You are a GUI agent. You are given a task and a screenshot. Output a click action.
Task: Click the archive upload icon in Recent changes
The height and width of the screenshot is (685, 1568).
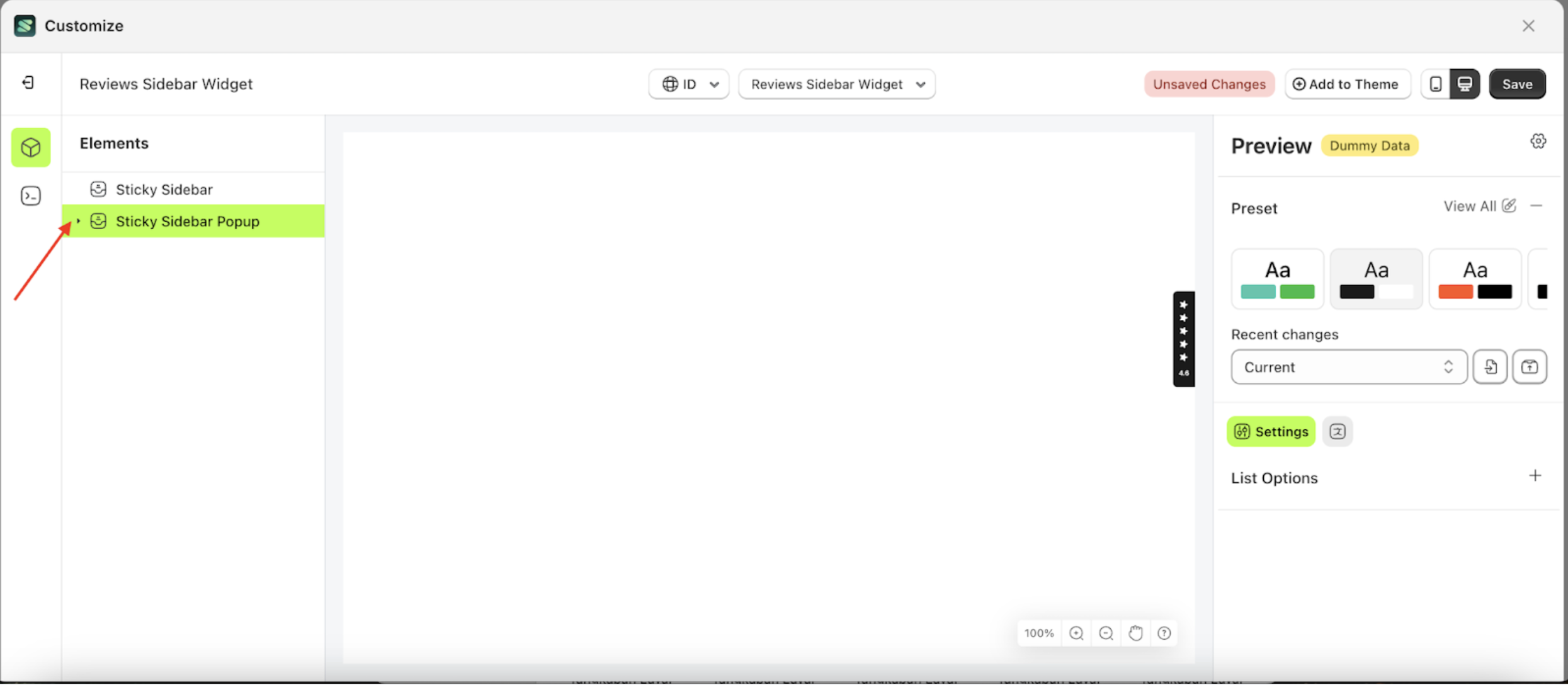pos(1530,366)
